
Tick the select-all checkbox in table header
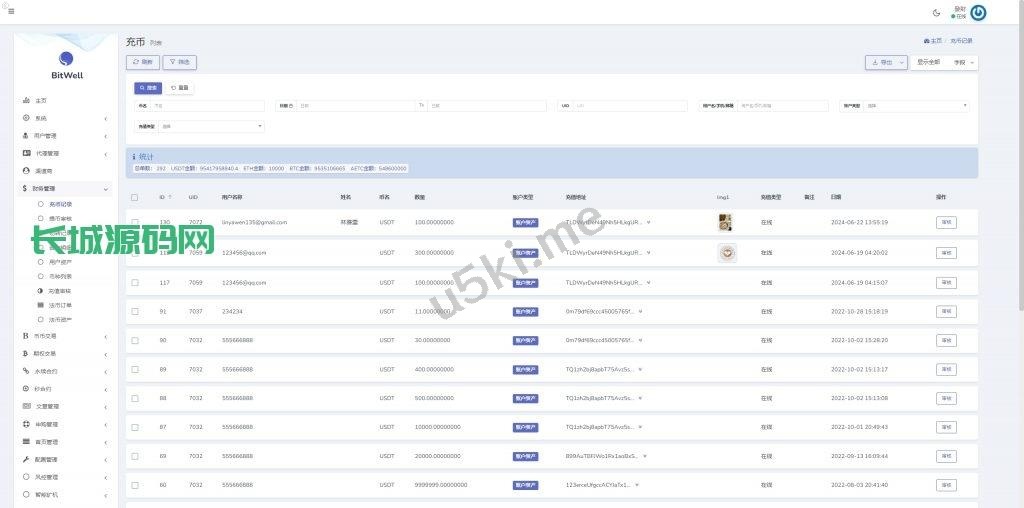(x=135, y=197)
